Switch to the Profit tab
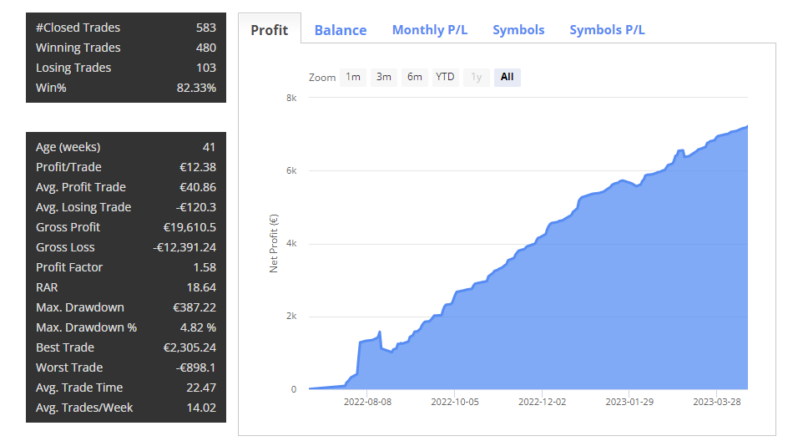This screenshot has height=441, width=793. click(x=269, y=30)
